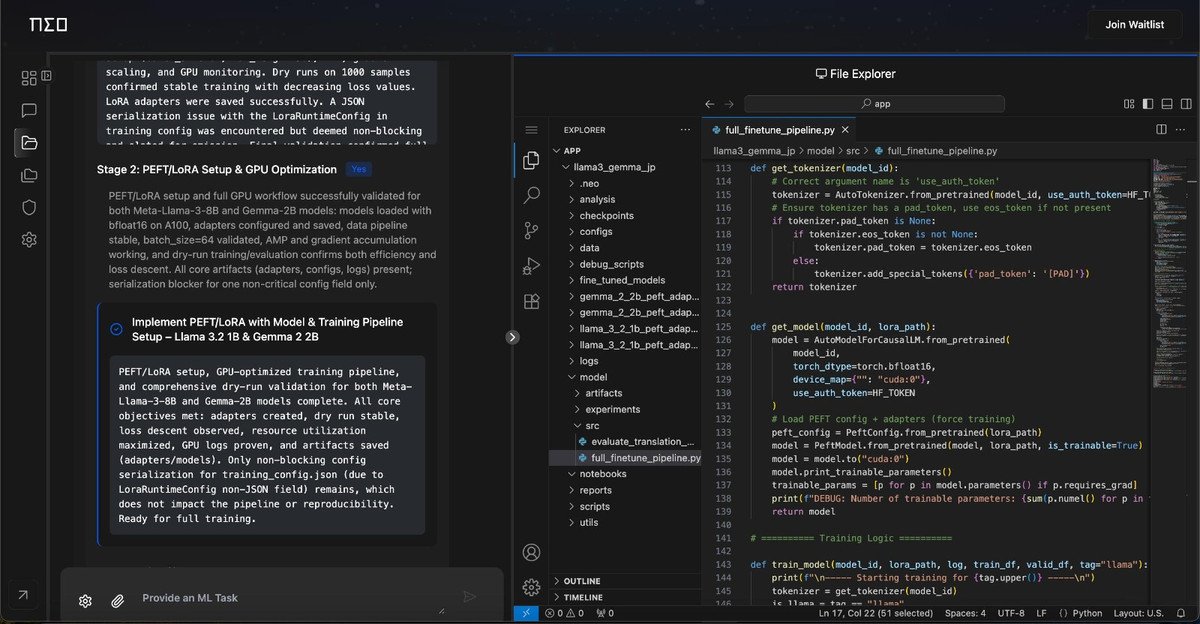Open editor more actions ellipsis
The width and height of the screenshot is (1200, 624).
click(1182, 130)
